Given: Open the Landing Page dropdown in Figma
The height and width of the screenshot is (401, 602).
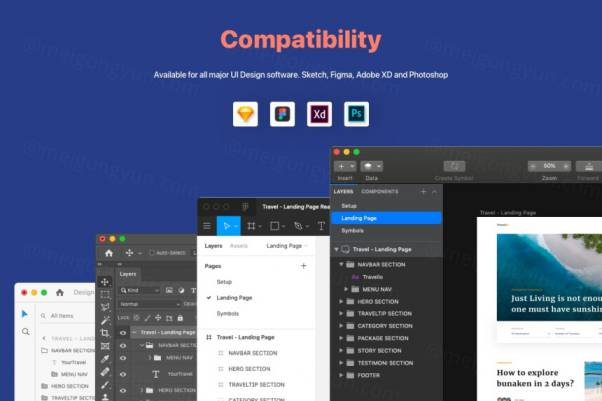Looking at the screenshot, I should [x=288, y=245].
